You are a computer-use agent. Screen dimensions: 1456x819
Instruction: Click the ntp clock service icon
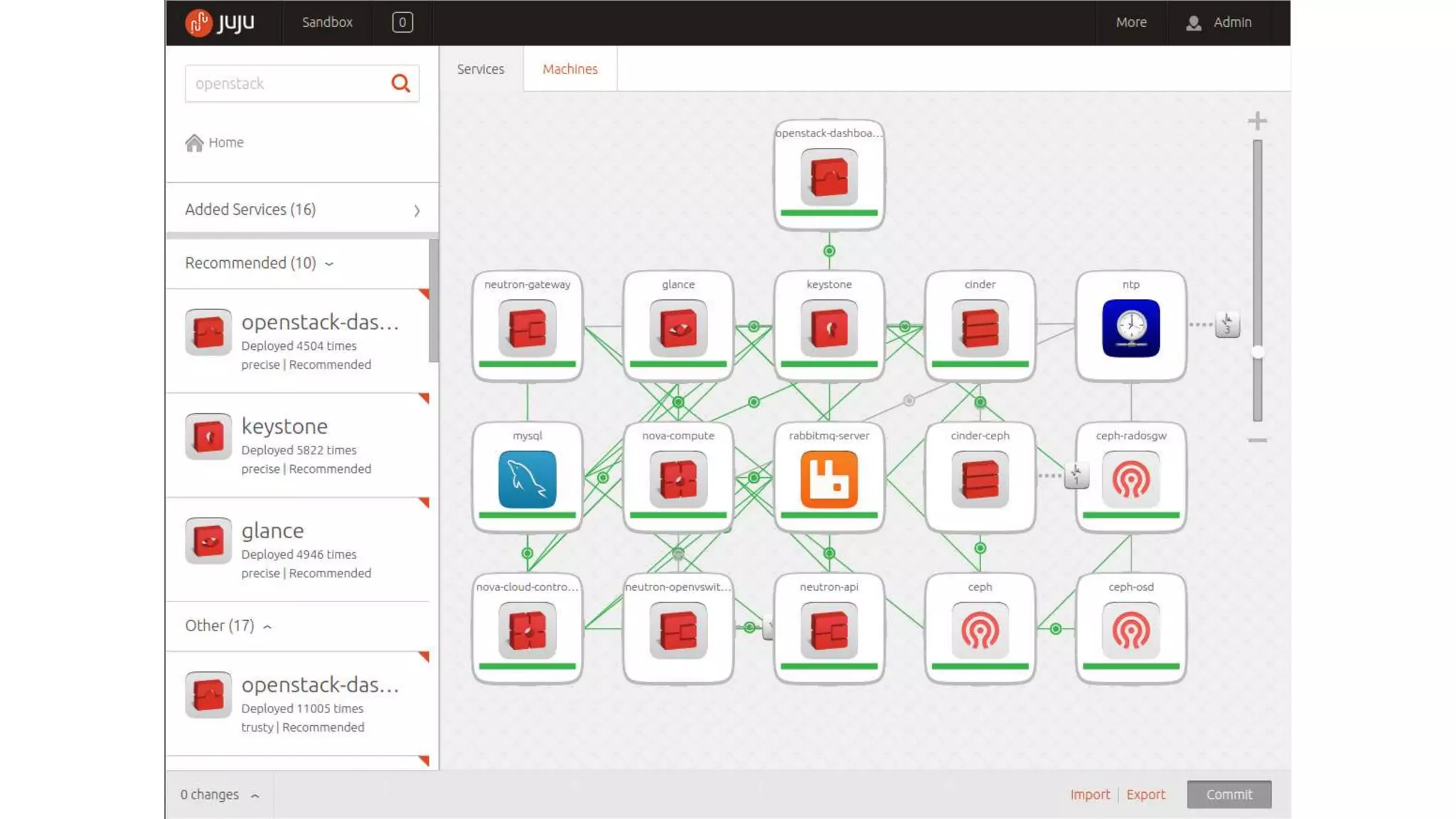click(1130, 328)
